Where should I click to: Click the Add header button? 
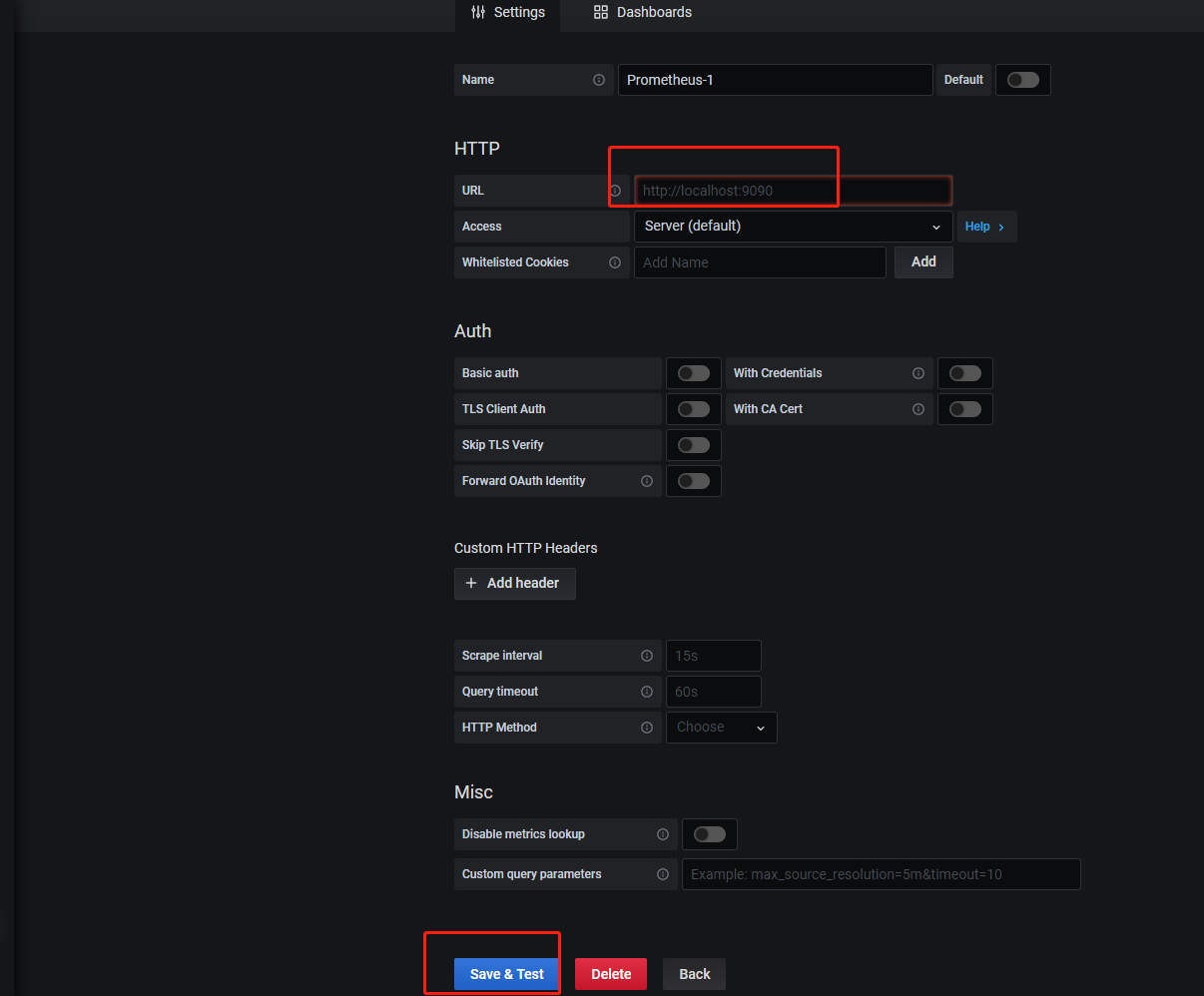pyautogui.click(x=514, y=583)
